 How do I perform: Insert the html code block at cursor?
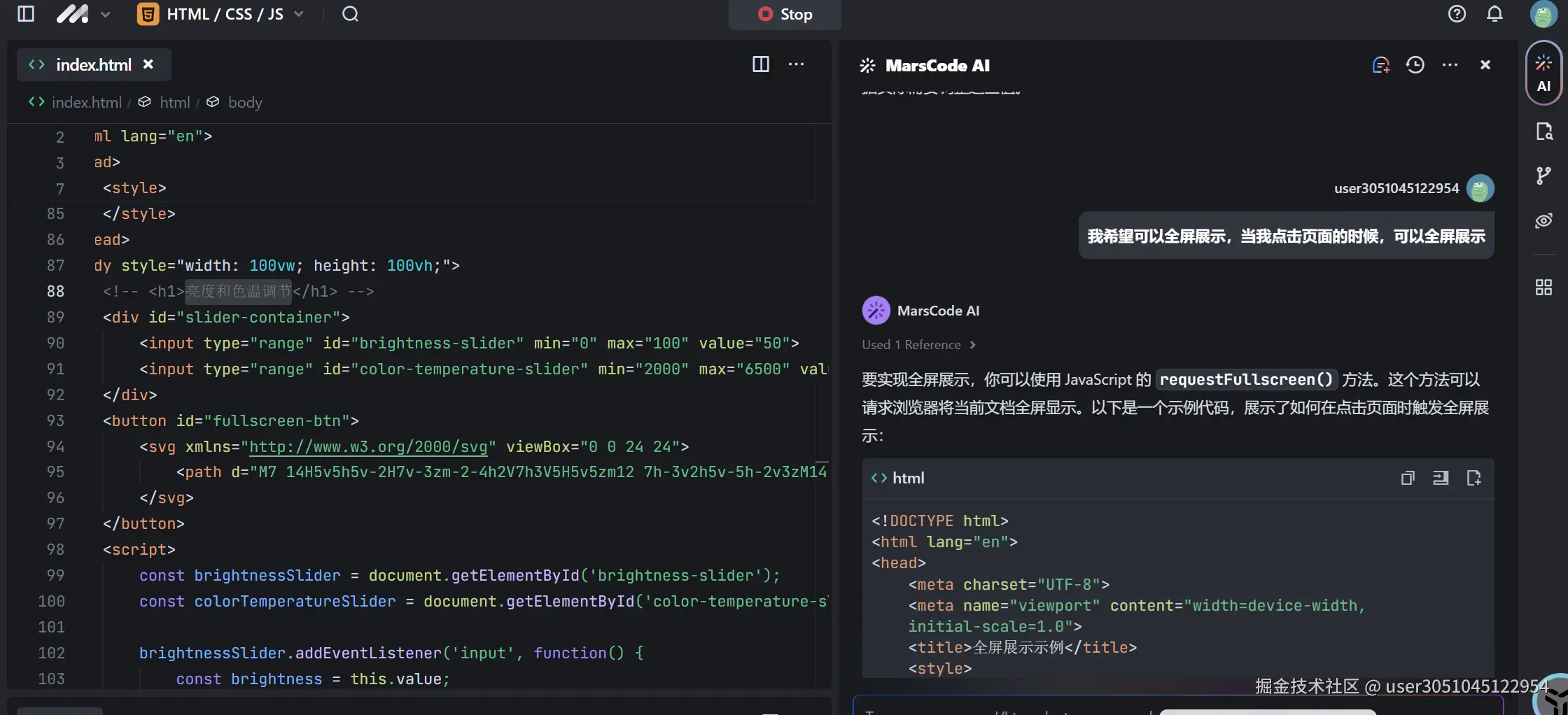[1441, 478]
